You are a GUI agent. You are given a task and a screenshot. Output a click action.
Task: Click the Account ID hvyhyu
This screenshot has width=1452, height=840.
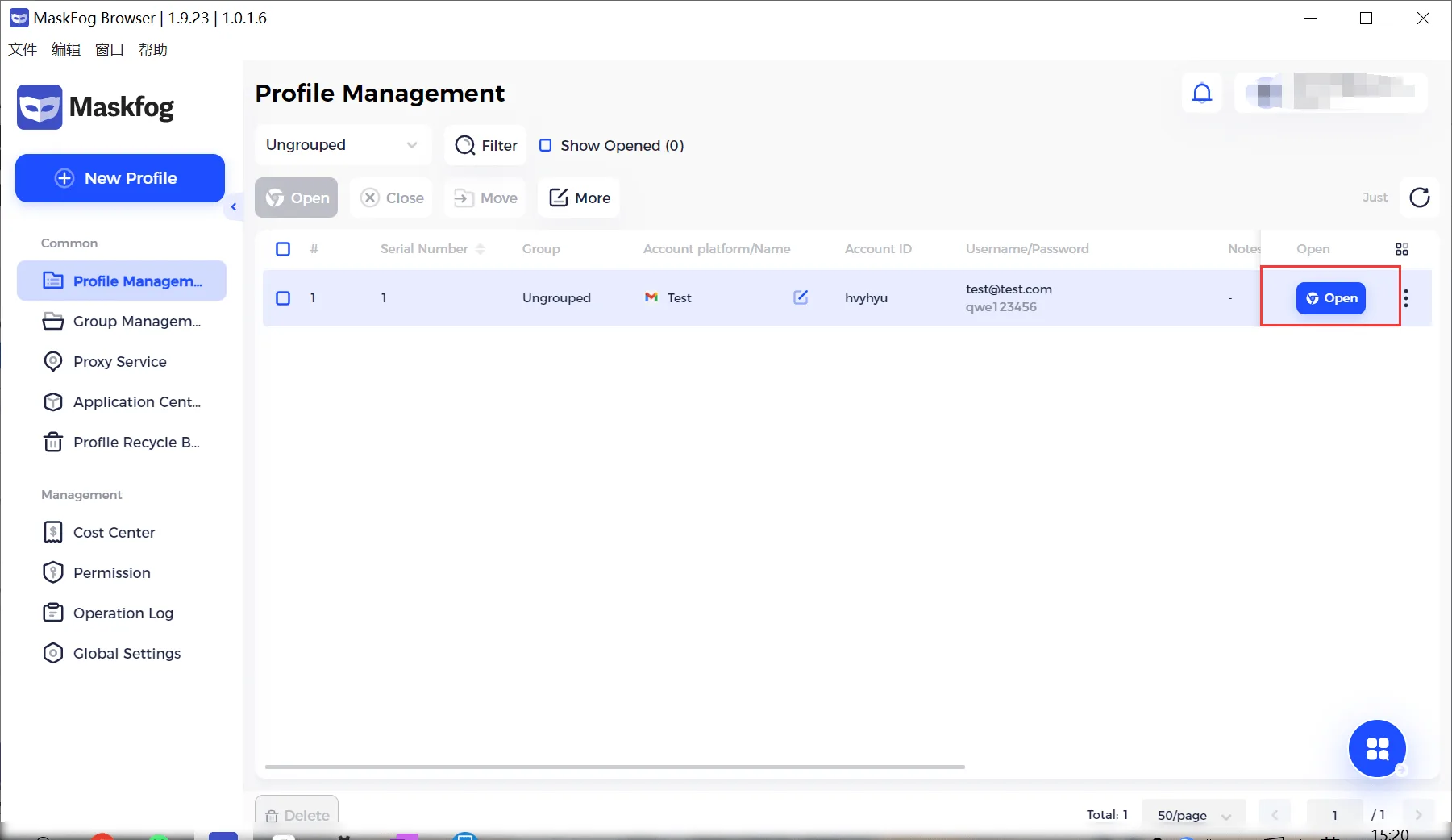[866, 297]
